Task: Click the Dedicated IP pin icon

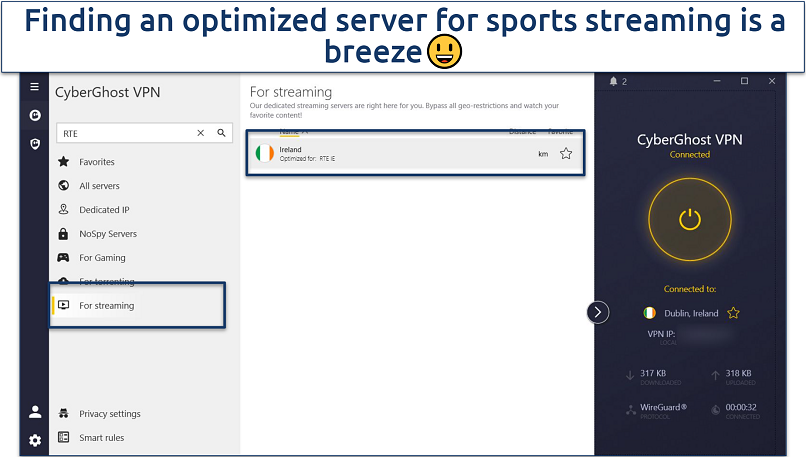Action: 64,209
